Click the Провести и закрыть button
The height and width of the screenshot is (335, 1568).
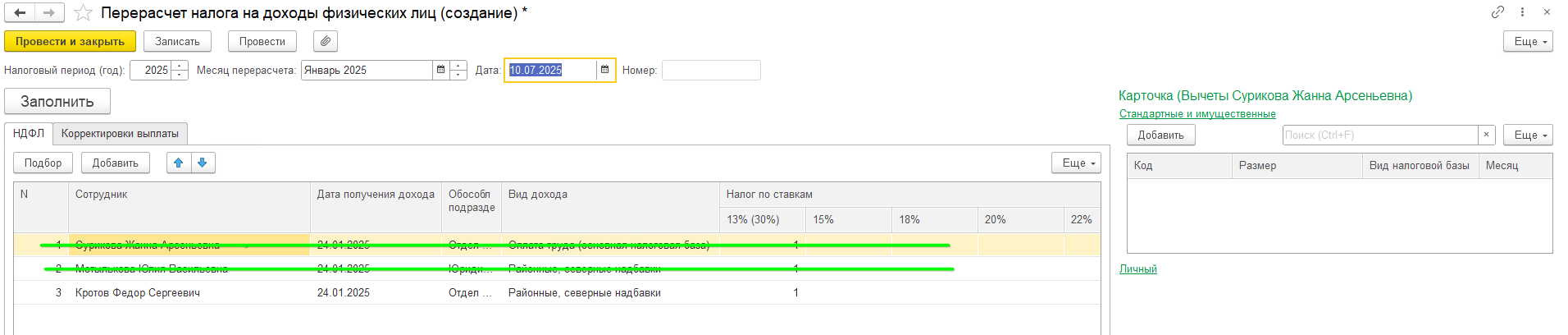pos(70,41)
